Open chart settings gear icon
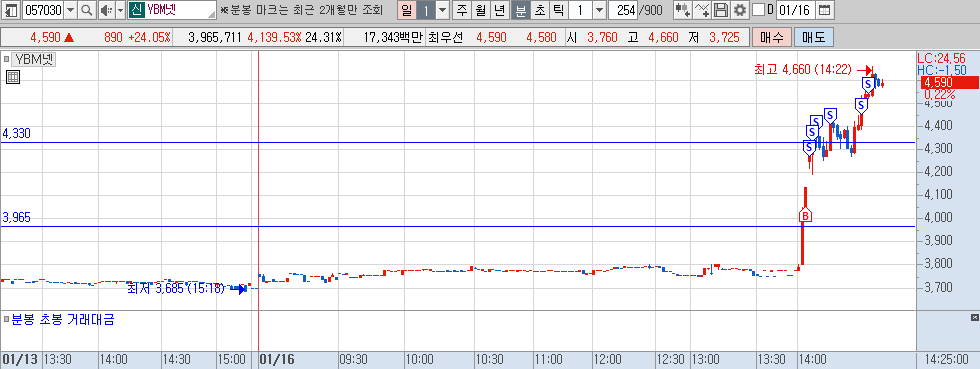Viewport: 980px width, 369px height. tap(739, 10)
